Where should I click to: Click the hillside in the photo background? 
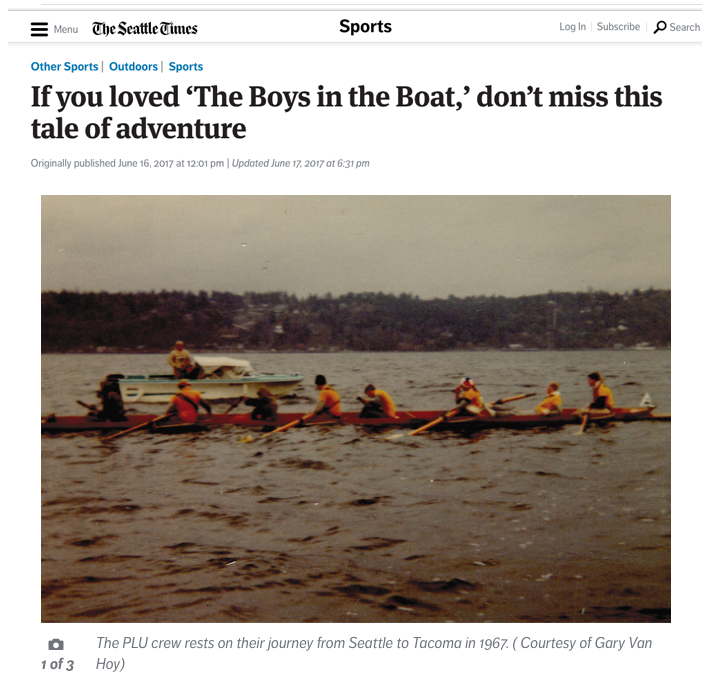pos(356,322)
